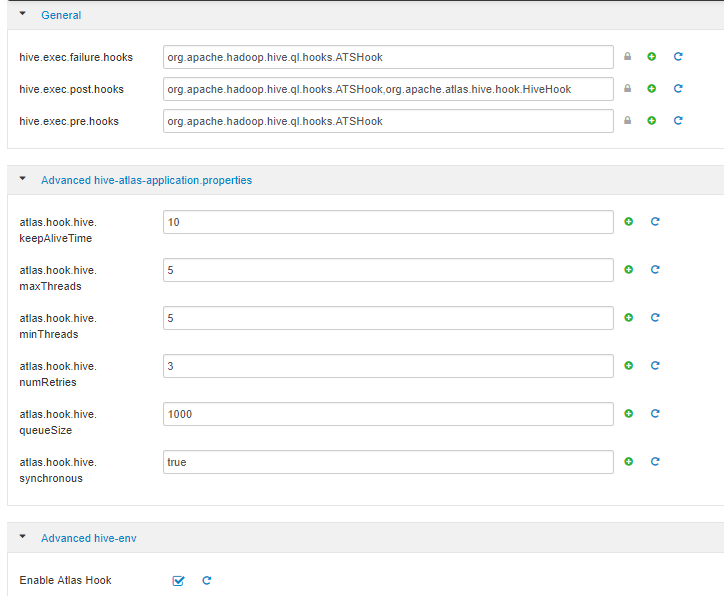Click Advanced hive-atlas-application.properties heading link
Screen dimensions: 724x596
coord(146,181)
